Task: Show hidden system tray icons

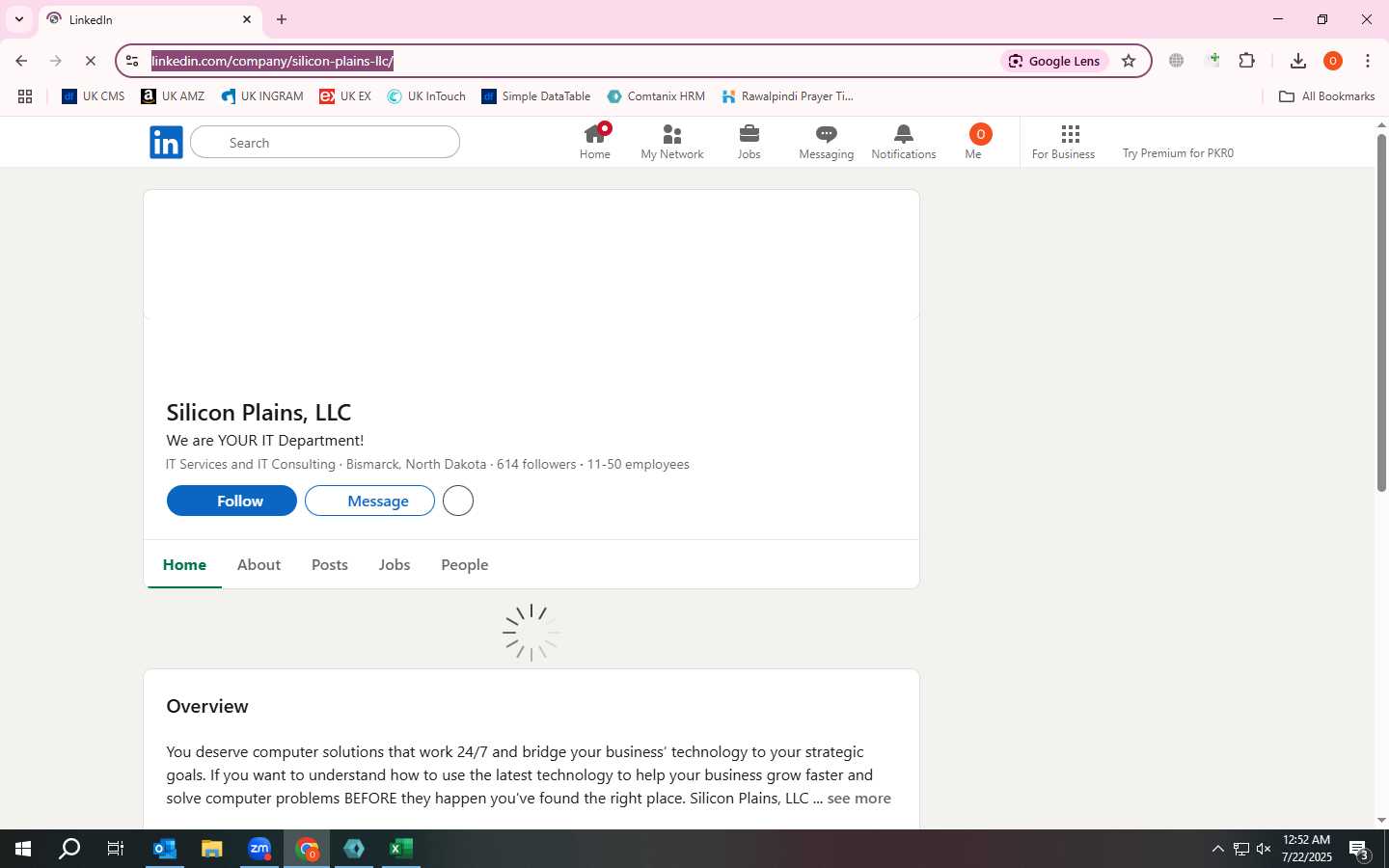Action: [x=1217, y=849]
